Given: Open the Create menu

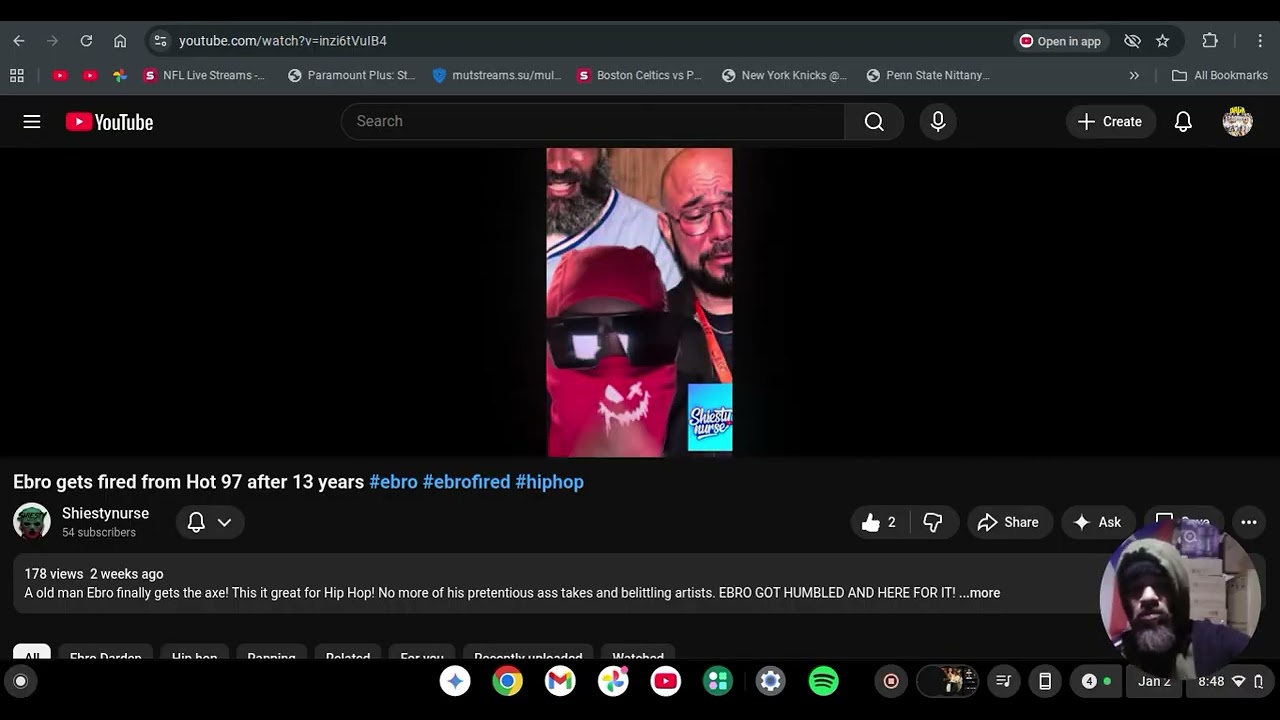Looking at the screenshot, I should pos(1110,121).
